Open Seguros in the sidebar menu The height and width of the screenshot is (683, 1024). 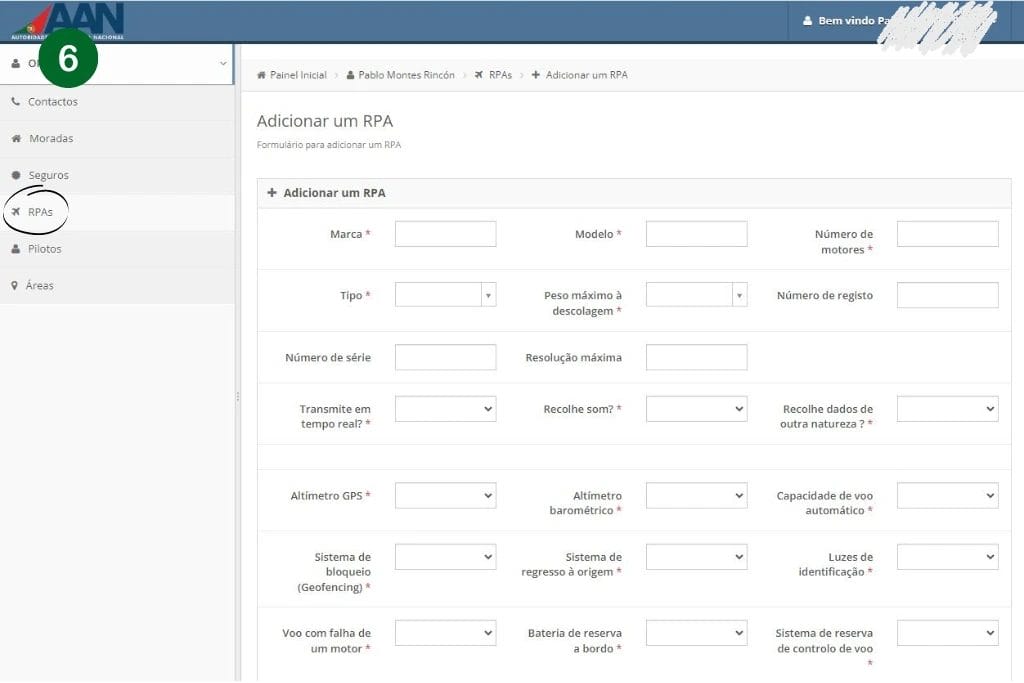pyautogui.click(x=48, y=176)
